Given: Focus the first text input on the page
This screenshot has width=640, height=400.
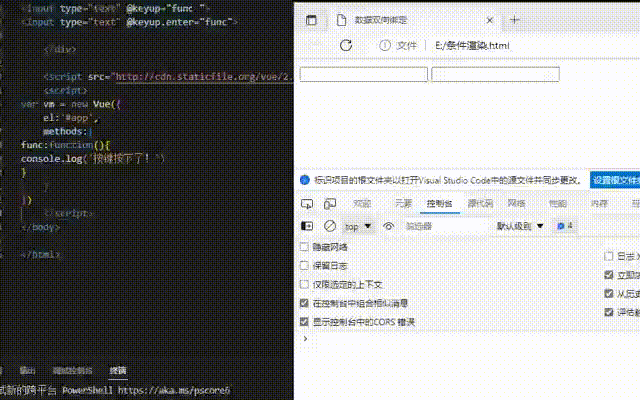Looking at the screenshot, I should pos(363,74).
